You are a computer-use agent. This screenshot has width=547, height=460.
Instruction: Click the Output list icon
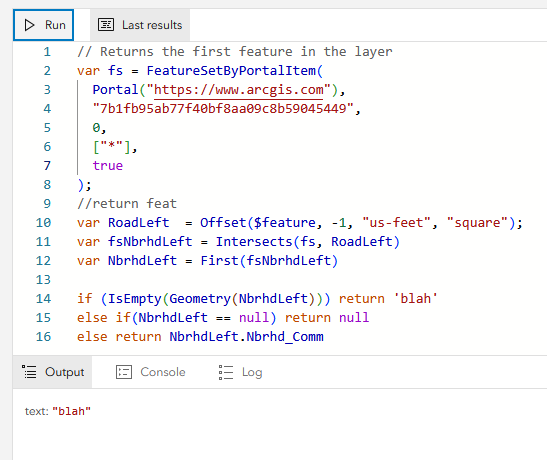(x=29, y=372)
